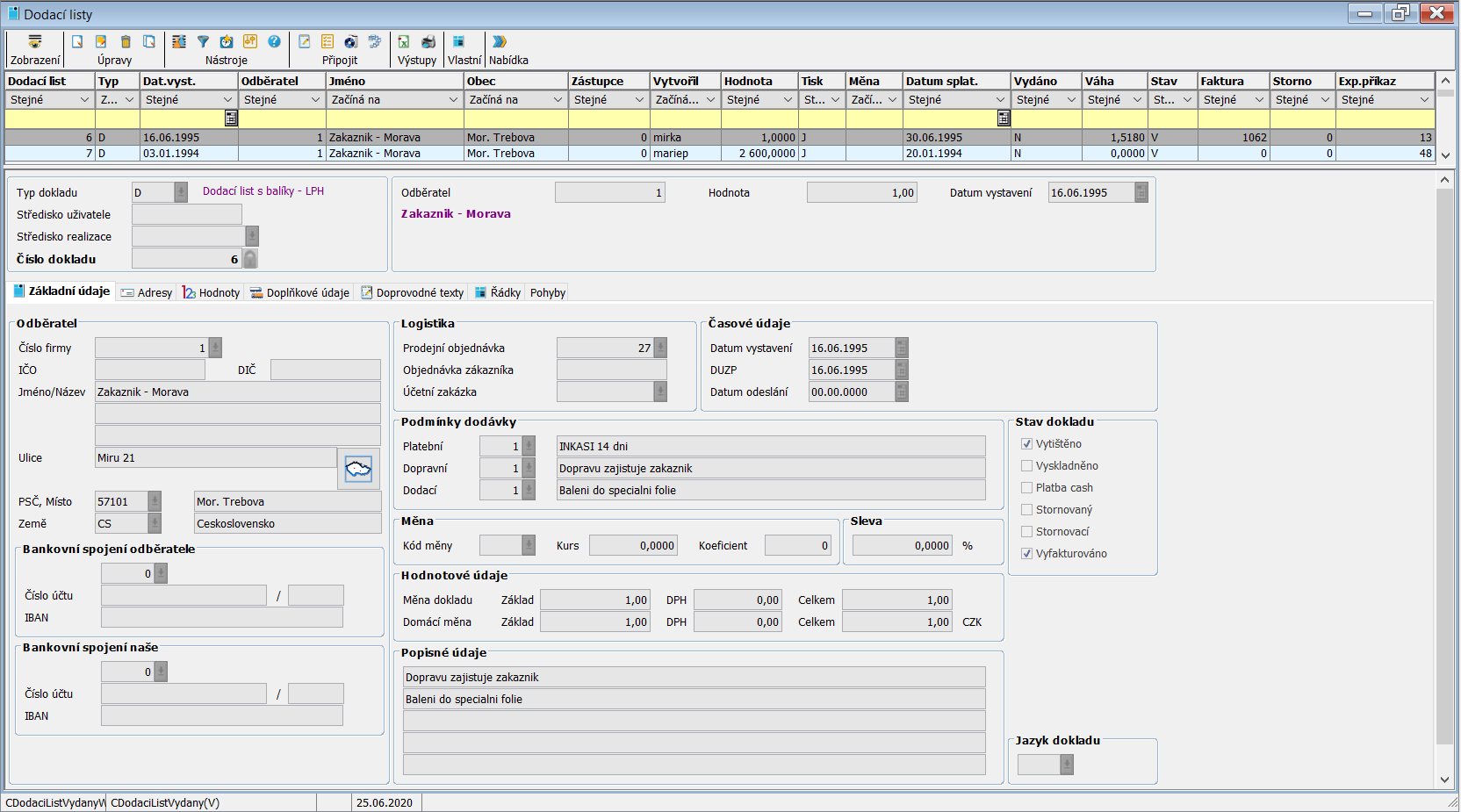Open the Jazyk dokladu dropdown

(x=1067, y=765)
